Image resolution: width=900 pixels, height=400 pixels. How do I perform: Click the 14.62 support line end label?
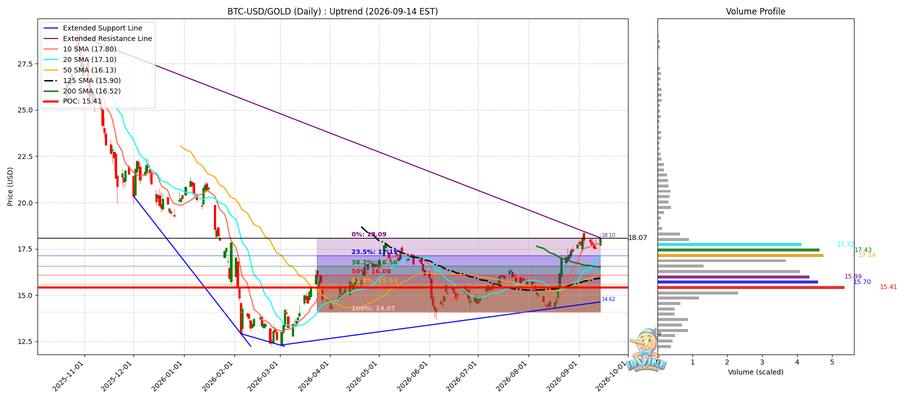click(x=608, y=300)
